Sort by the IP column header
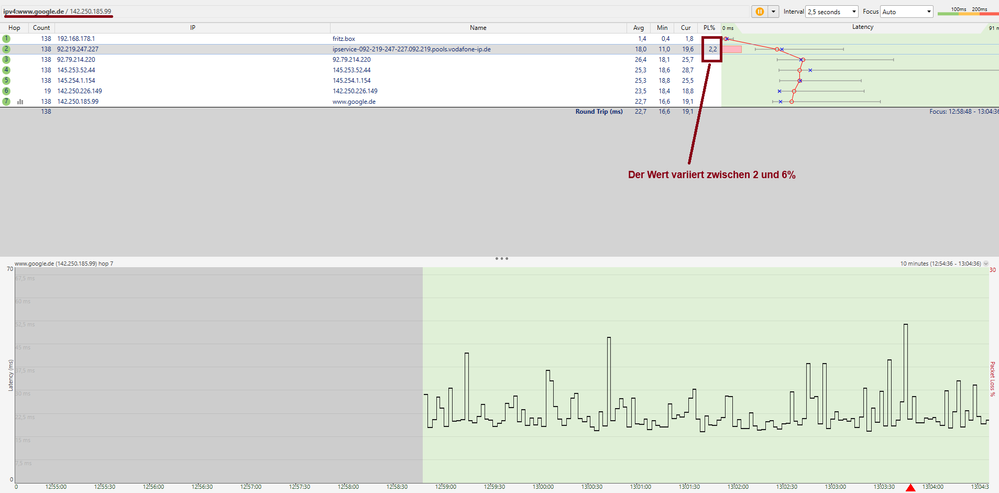This screenshot has width=999, height=493. (192, 28)
